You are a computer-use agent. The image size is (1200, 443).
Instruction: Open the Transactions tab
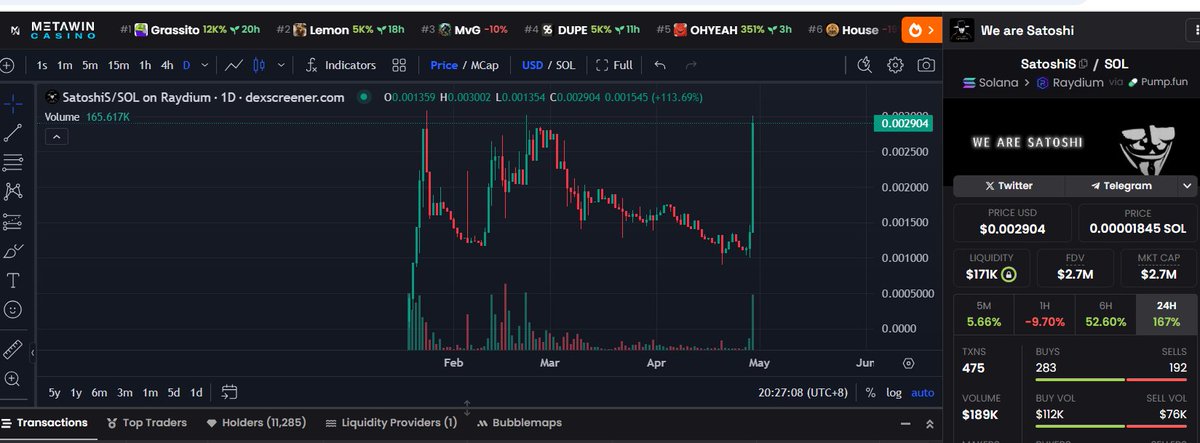point(44,423)
